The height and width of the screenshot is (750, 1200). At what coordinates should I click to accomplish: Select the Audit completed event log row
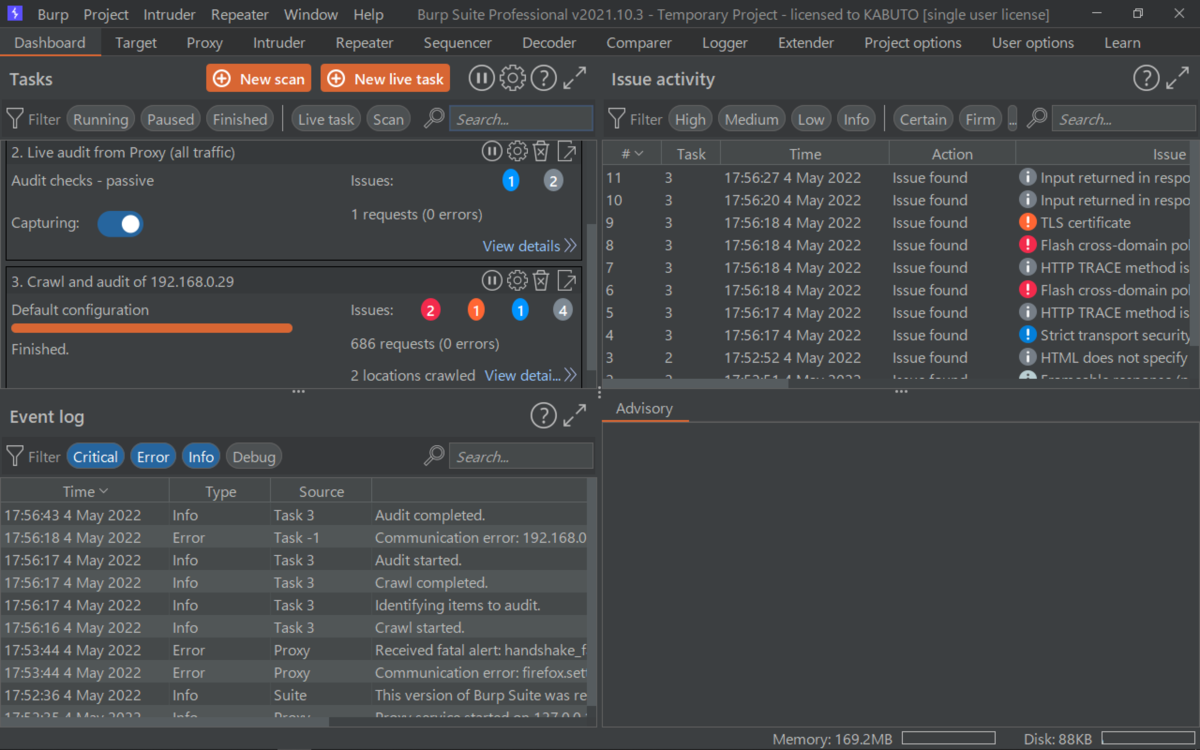(294, 515)
